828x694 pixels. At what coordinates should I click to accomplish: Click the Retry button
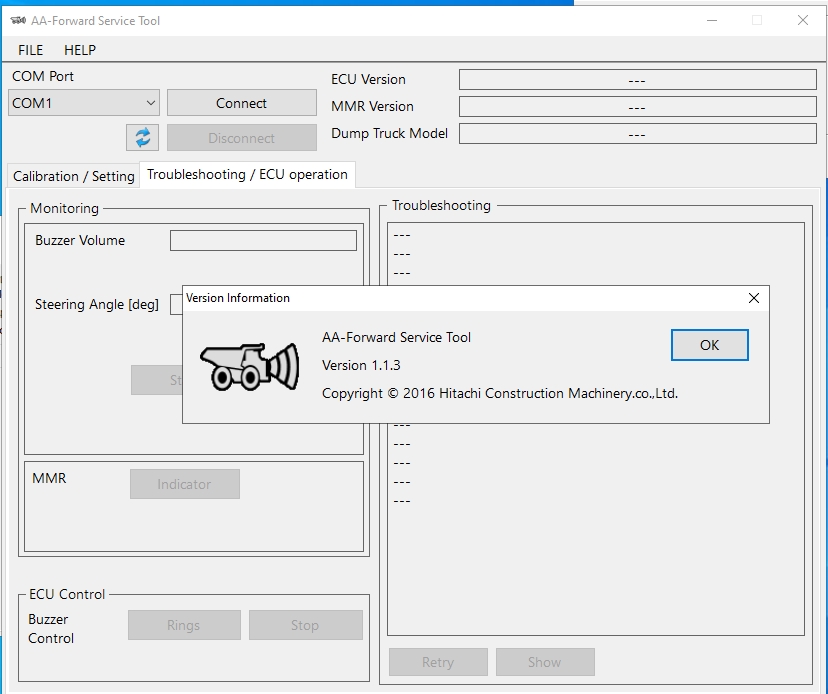pyautogui.click(x=438, y=662)
